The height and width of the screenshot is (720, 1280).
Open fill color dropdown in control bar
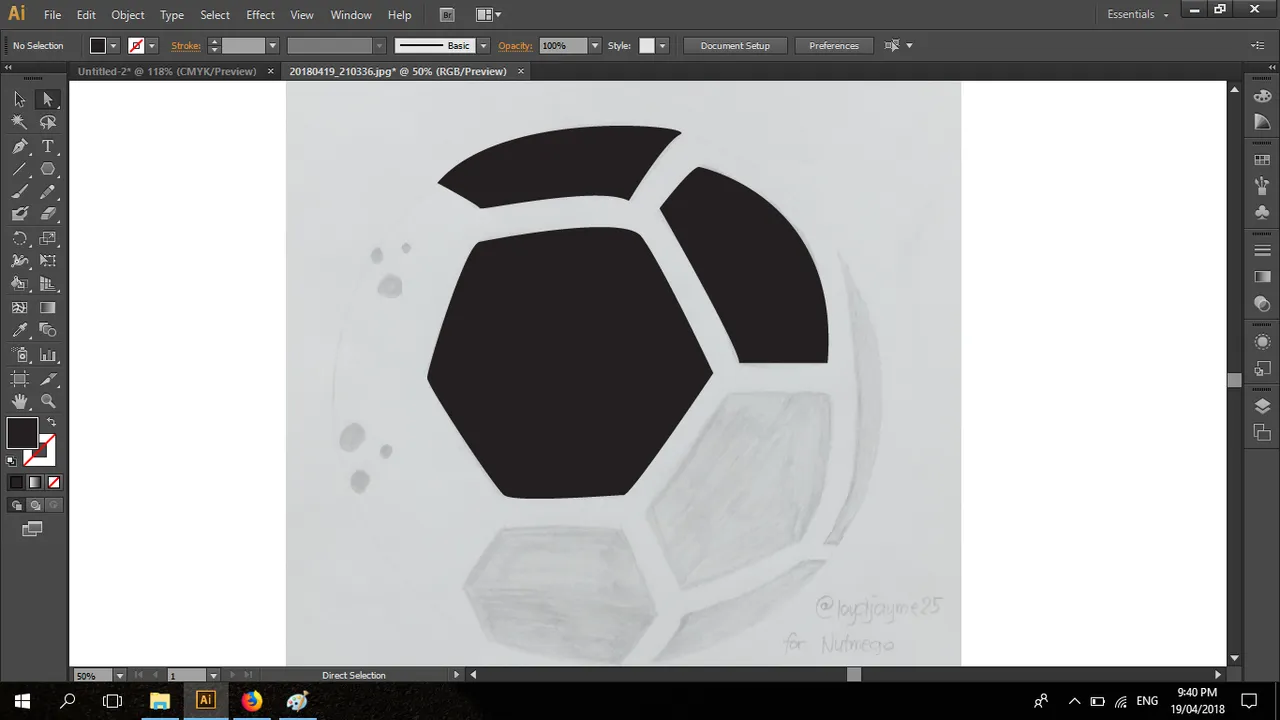pos(113,46)
